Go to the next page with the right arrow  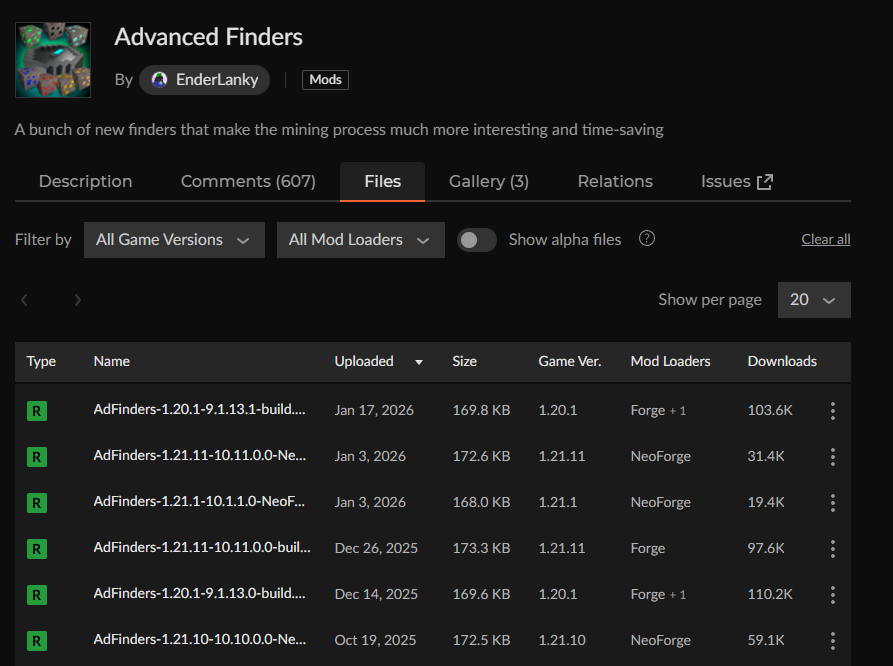click(78, 300)
